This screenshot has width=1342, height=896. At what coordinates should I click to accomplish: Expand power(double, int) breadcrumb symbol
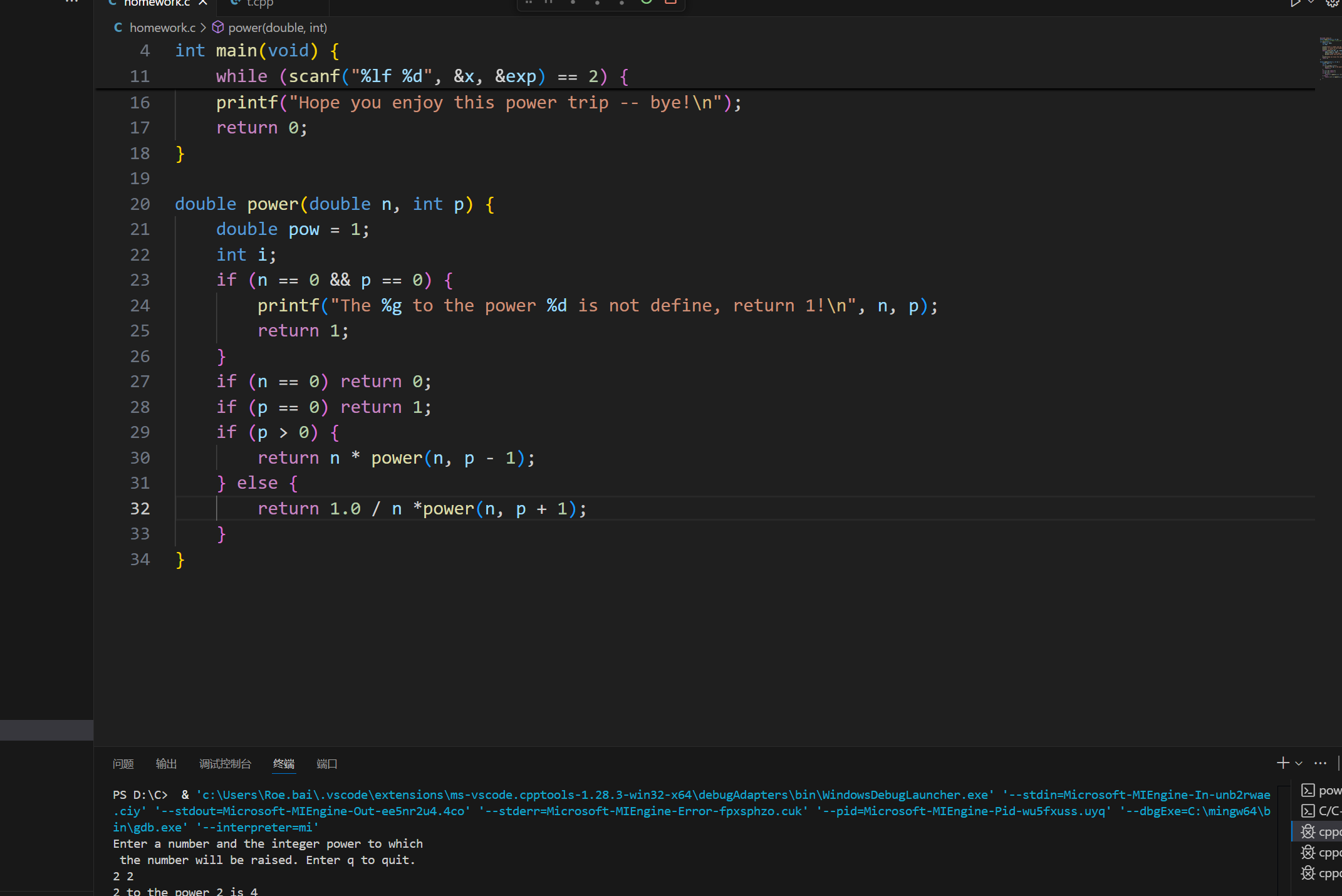point(277,28)
